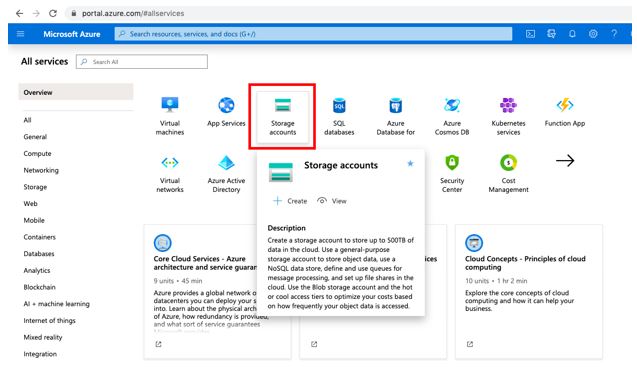Open the Notifications bell
The width and height of the screenshot is (637, 389).
pyautogui.click(x=572, y=34)
